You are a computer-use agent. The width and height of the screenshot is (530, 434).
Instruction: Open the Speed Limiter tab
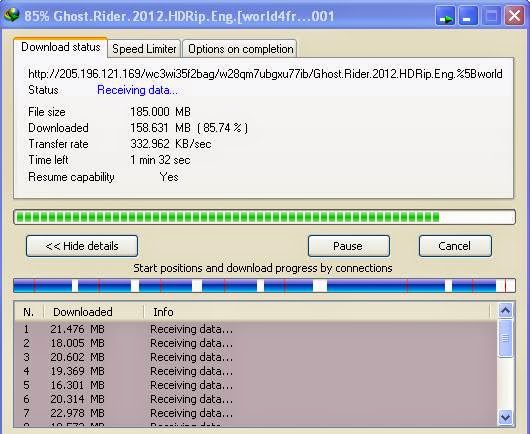pyautogui.click(x=144, y=49)
